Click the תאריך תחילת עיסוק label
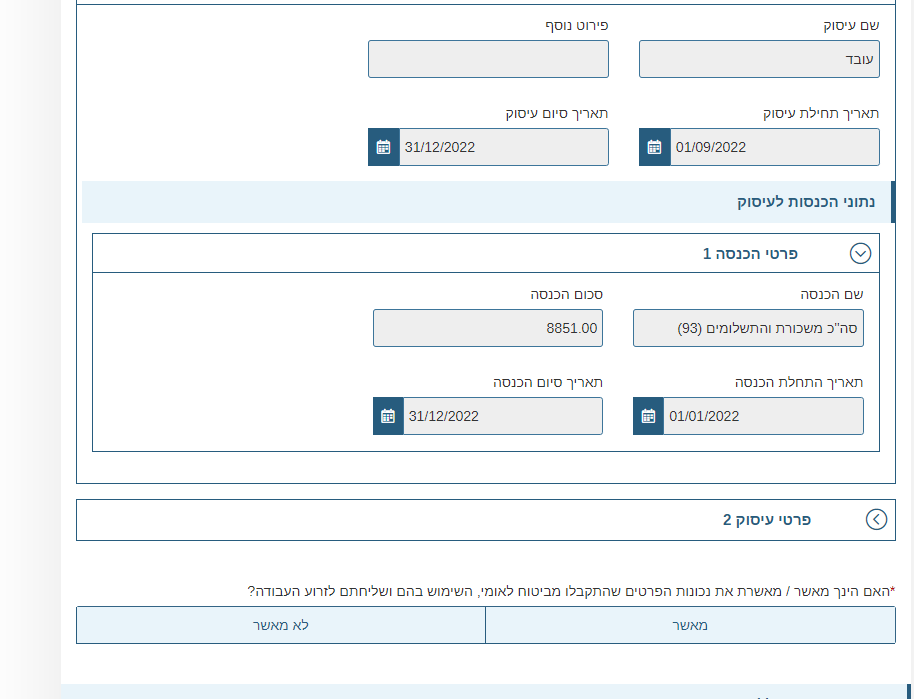Viewport: 914px width, 699px height. (x=821, y=113)
